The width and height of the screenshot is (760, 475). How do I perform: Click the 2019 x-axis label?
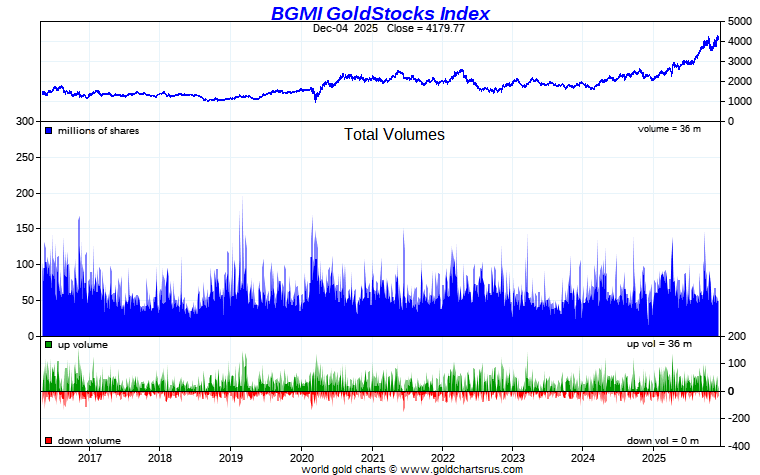(x=231, y=458)
